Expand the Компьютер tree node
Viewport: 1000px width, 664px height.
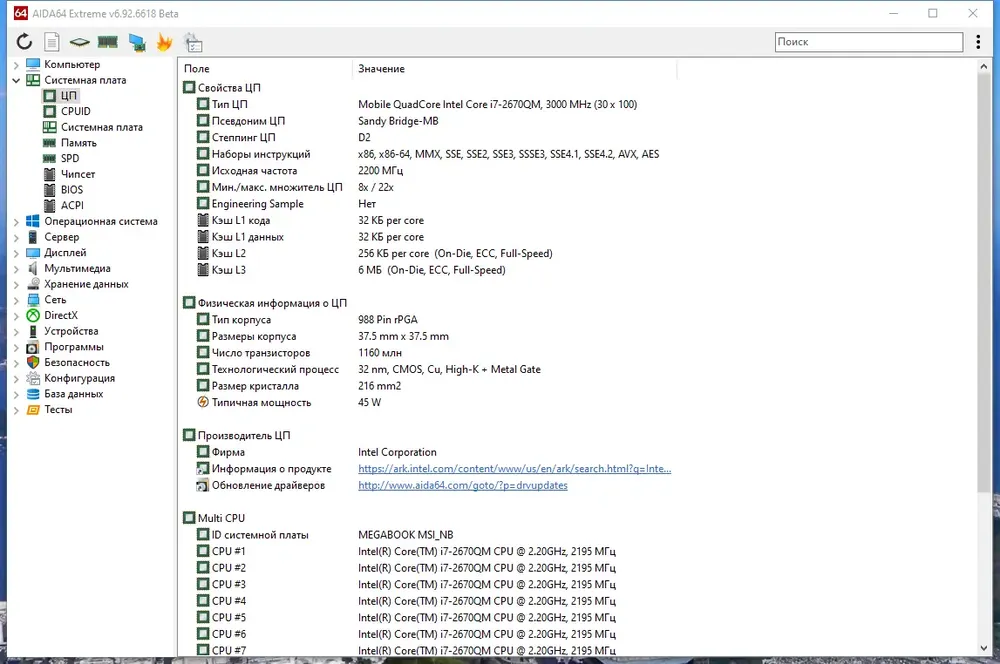click(x=16, y=64)
